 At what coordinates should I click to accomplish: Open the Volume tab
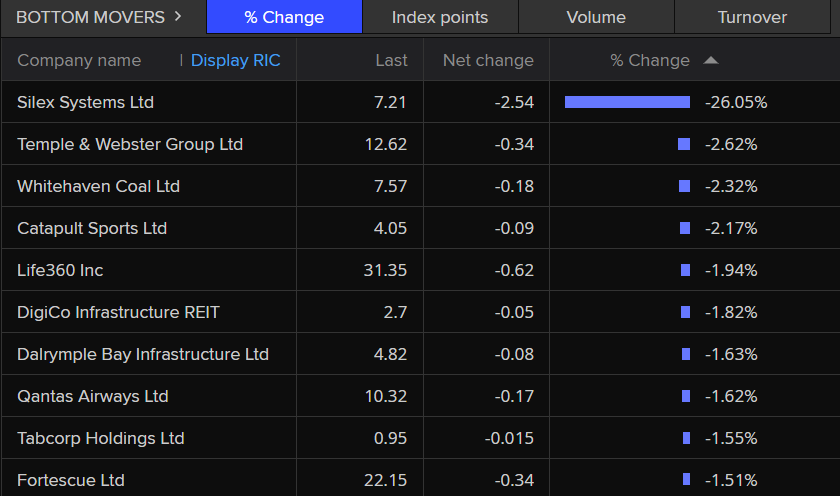coord(596,17)
